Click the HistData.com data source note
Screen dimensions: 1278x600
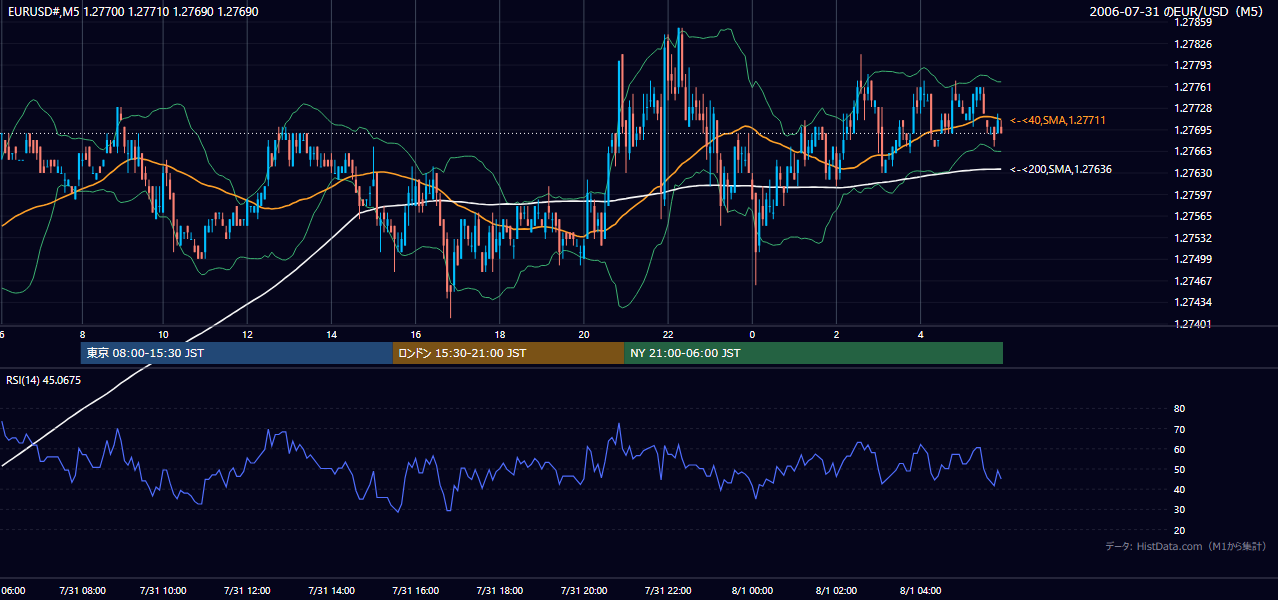pos(1186,546)
